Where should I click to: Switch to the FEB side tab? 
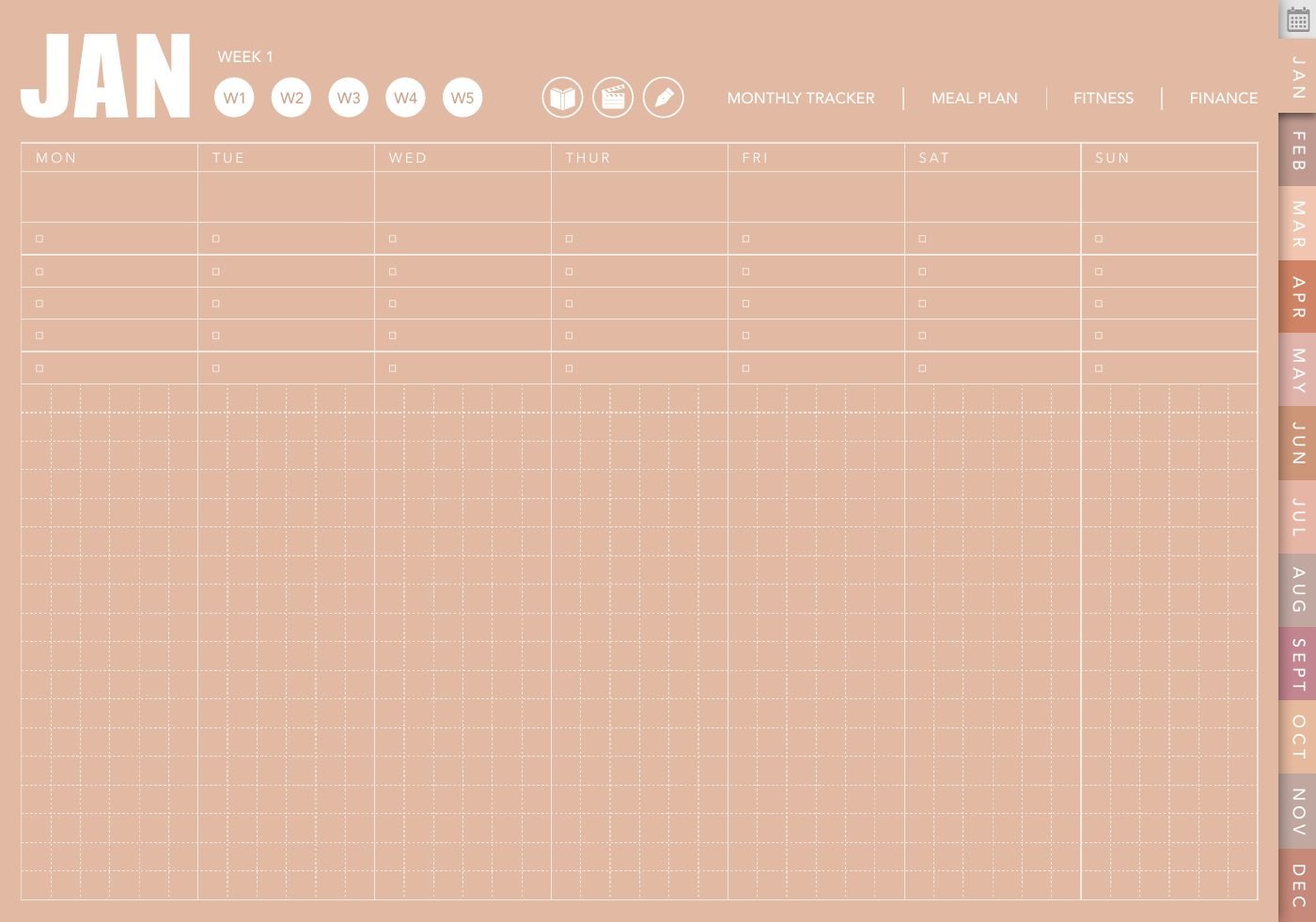[1298, 150]
